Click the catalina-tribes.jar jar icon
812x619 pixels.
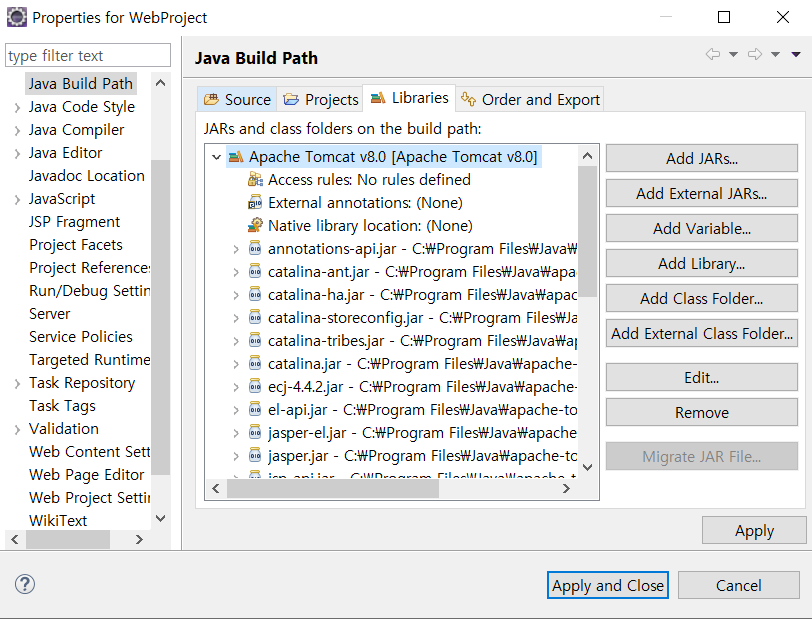pyautogui.click(x=255, y=340)
